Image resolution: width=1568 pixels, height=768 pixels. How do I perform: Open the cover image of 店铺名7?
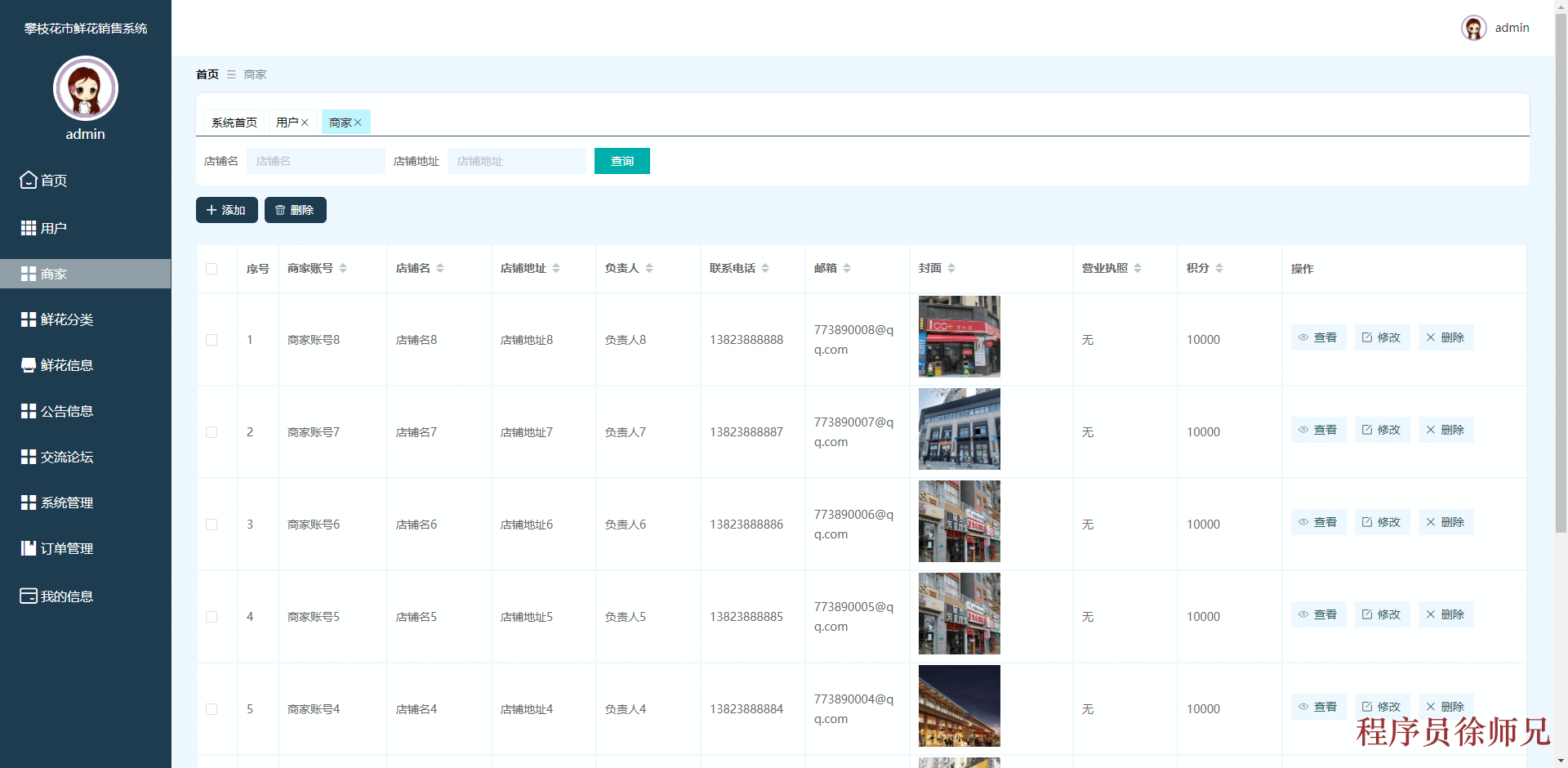click(959, 429)
